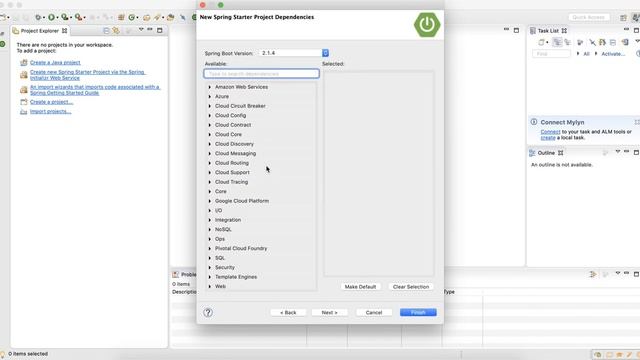Click the Open Type toolbar icon

point(146,17)
